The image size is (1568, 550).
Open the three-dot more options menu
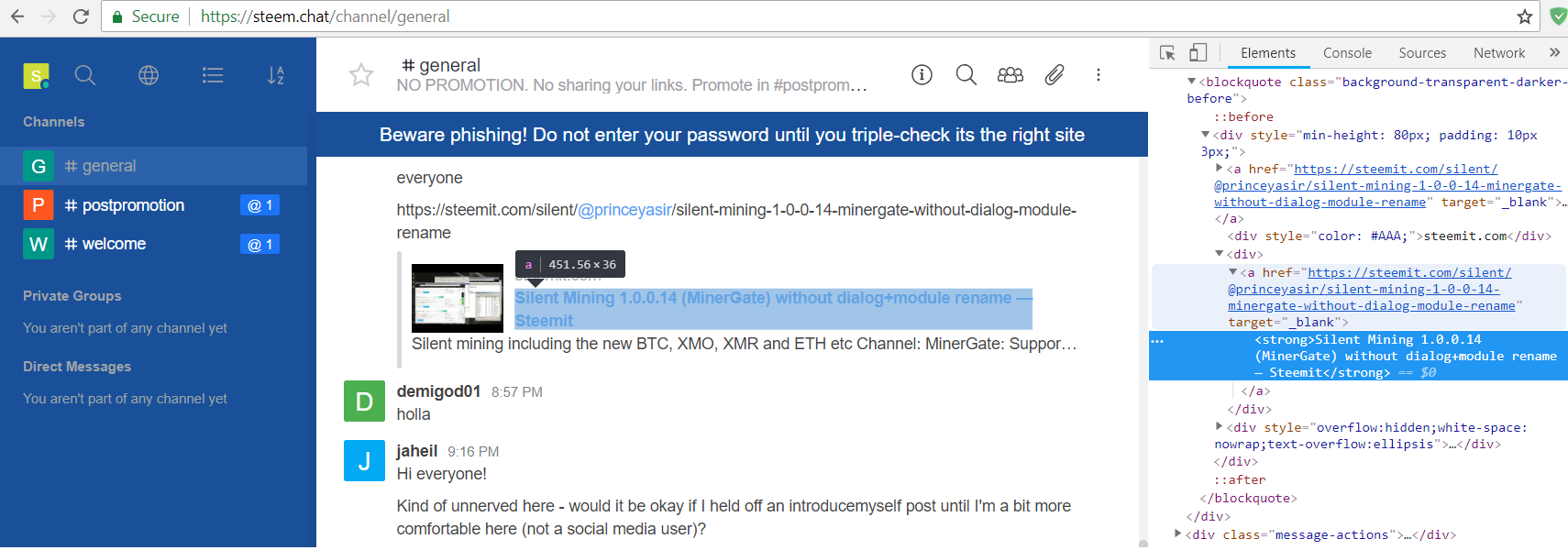(1098, 74)
